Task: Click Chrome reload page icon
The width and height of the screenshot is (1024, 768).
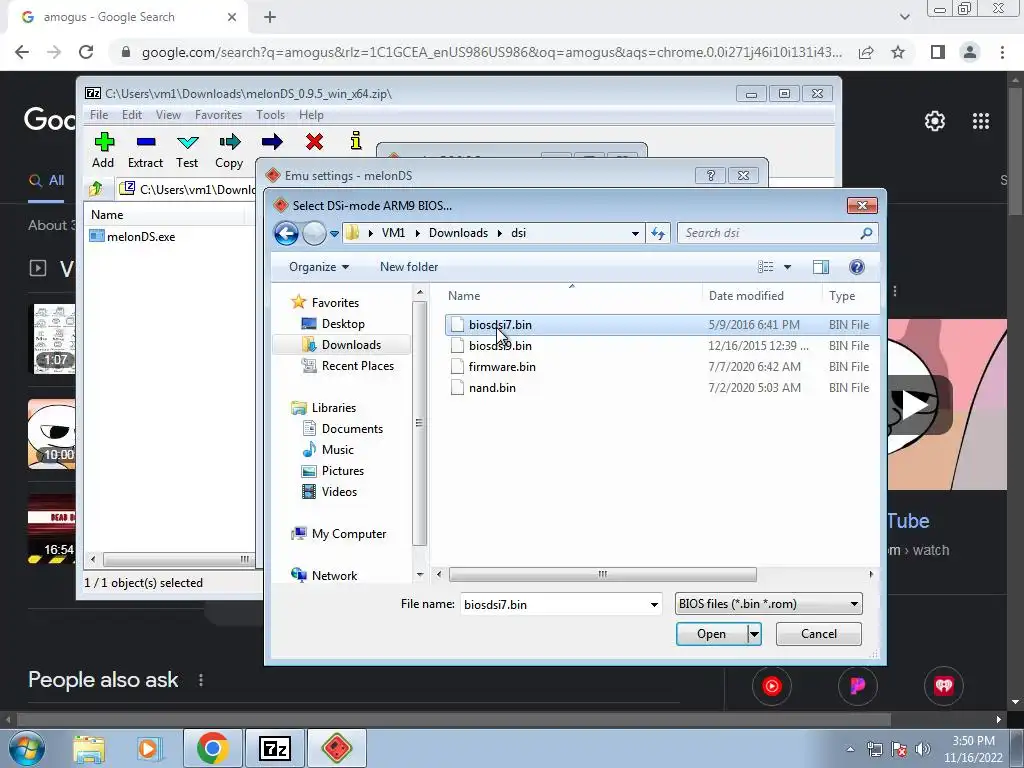Action: click(x=86, y=52)
